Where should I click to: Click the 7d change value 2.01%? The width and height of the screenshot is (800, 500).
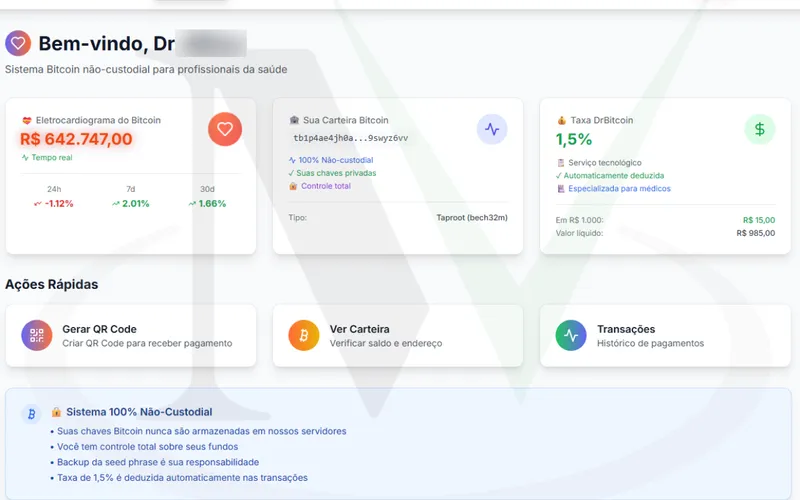pos(136,204)
